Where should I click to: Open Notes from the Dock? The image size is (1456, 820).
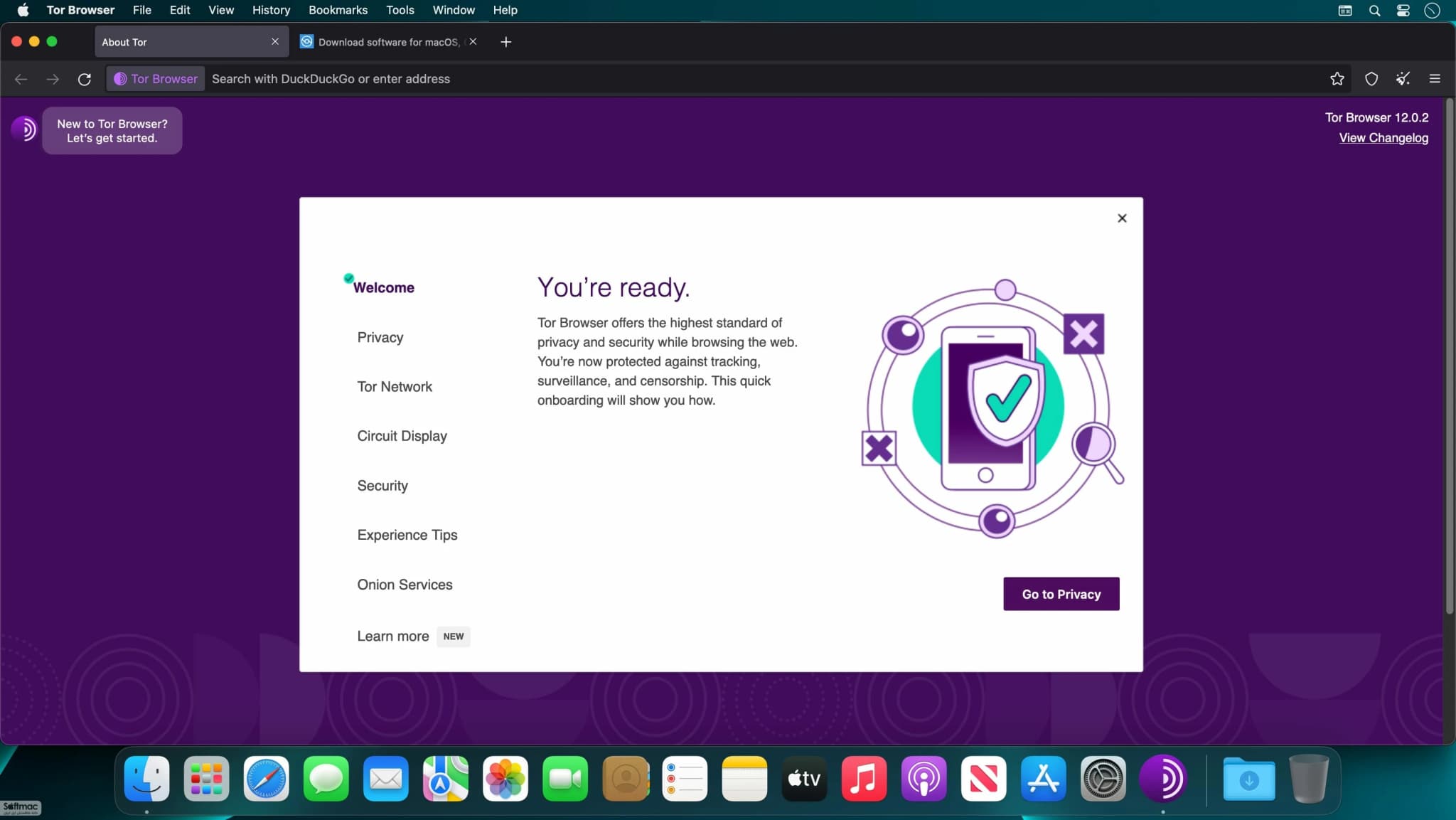pos(744,779)
